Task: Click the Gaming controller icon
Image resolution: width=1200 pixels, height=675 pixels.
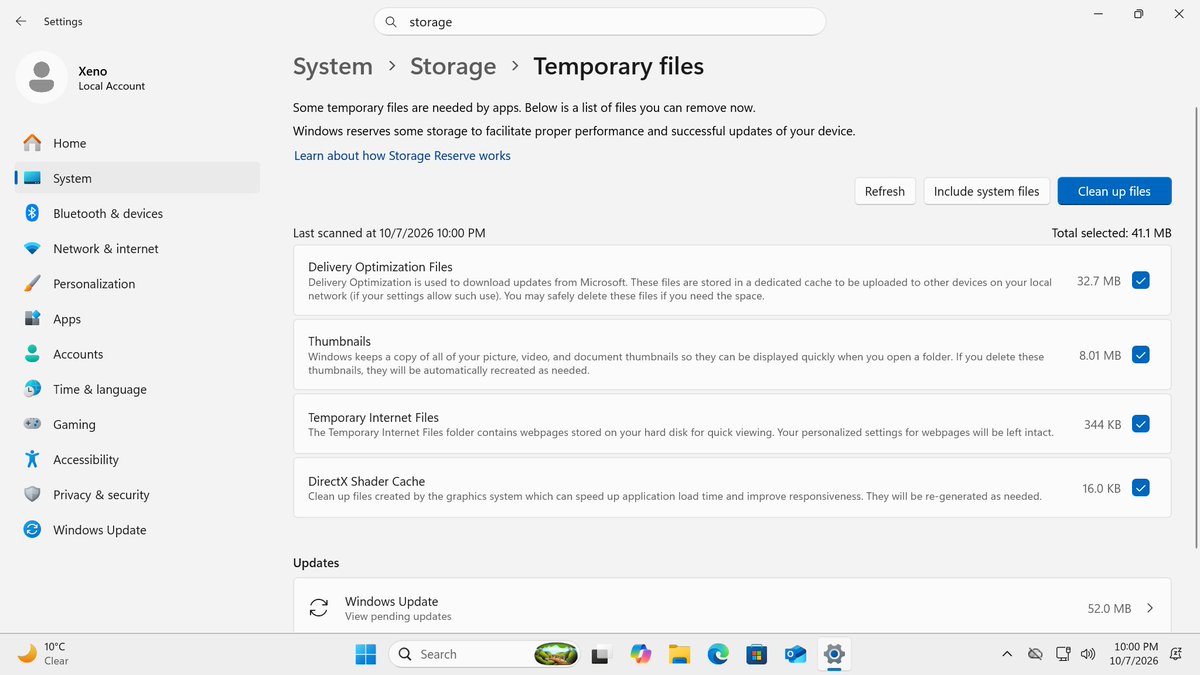Action: 32,424
